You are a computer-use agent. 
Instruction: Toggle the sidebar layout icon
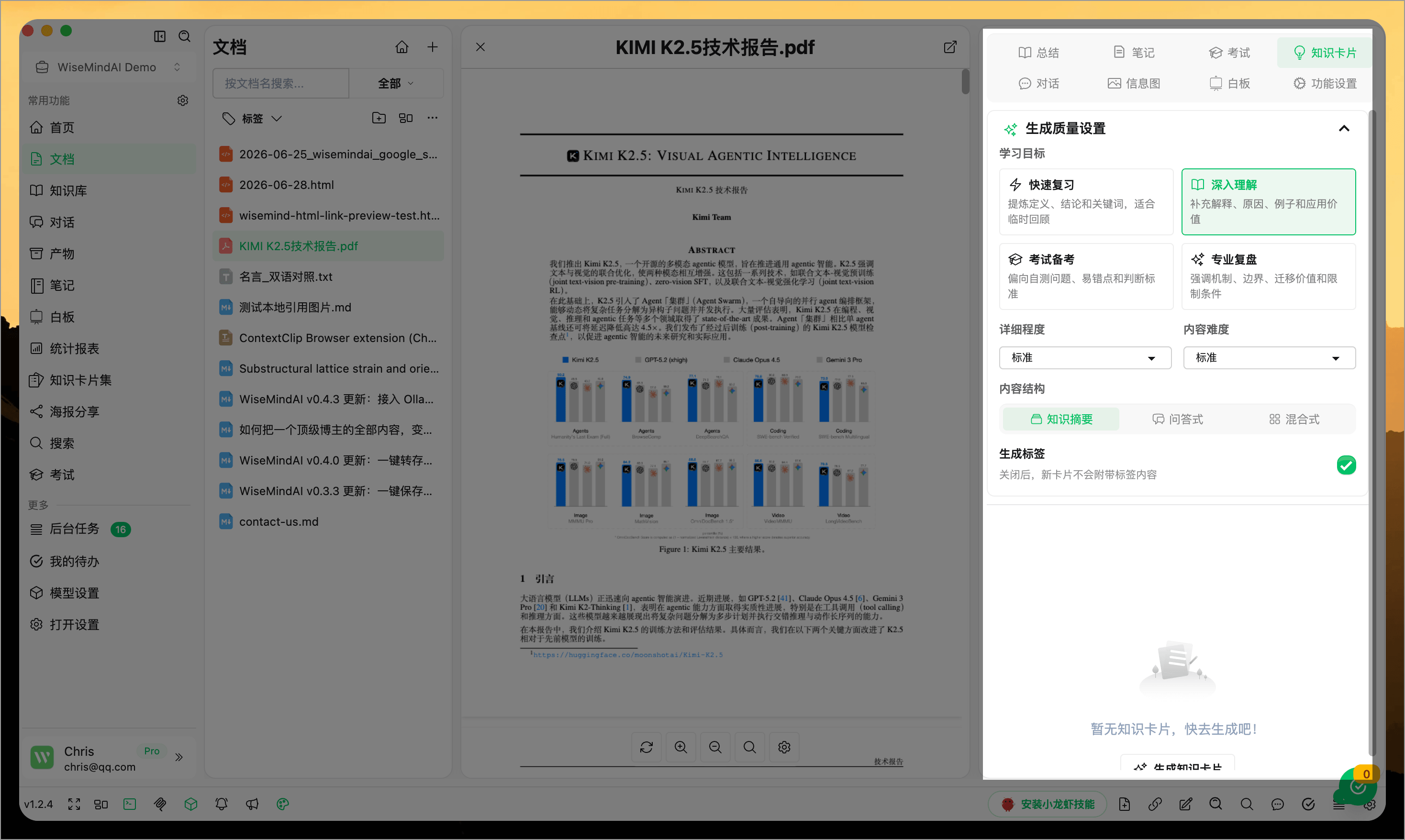tap(160, 36)
